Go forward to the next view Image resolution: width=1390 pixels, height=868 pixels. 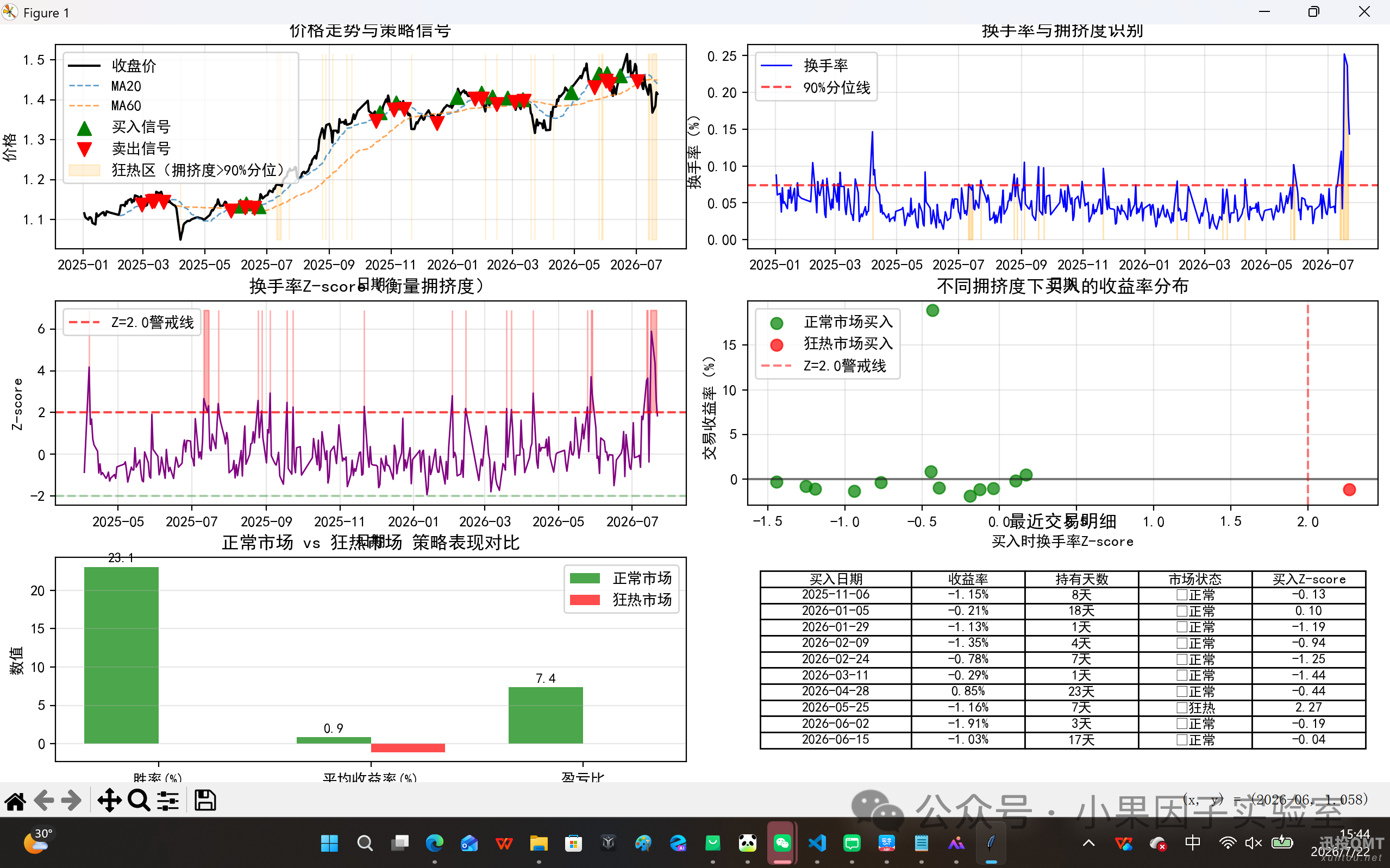[71, 800]
